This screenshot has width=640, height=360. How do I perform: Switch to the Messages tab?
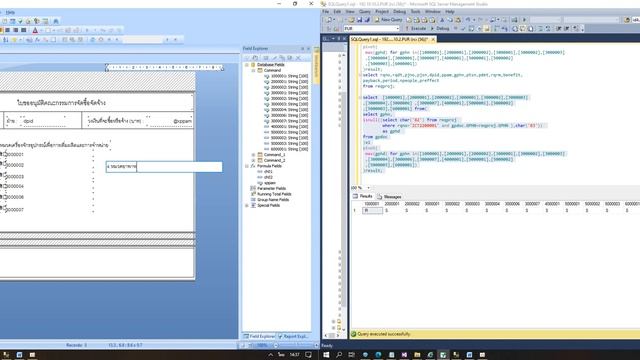(389, 197)
